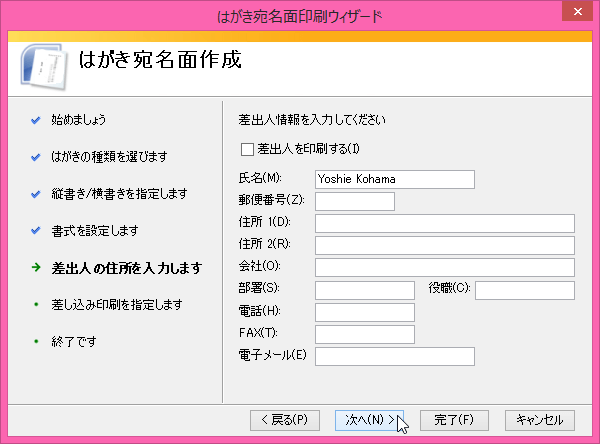This screenshot has height=444, width=600.
Task: Proceed with the 次へ button
Action: [368, 419]
